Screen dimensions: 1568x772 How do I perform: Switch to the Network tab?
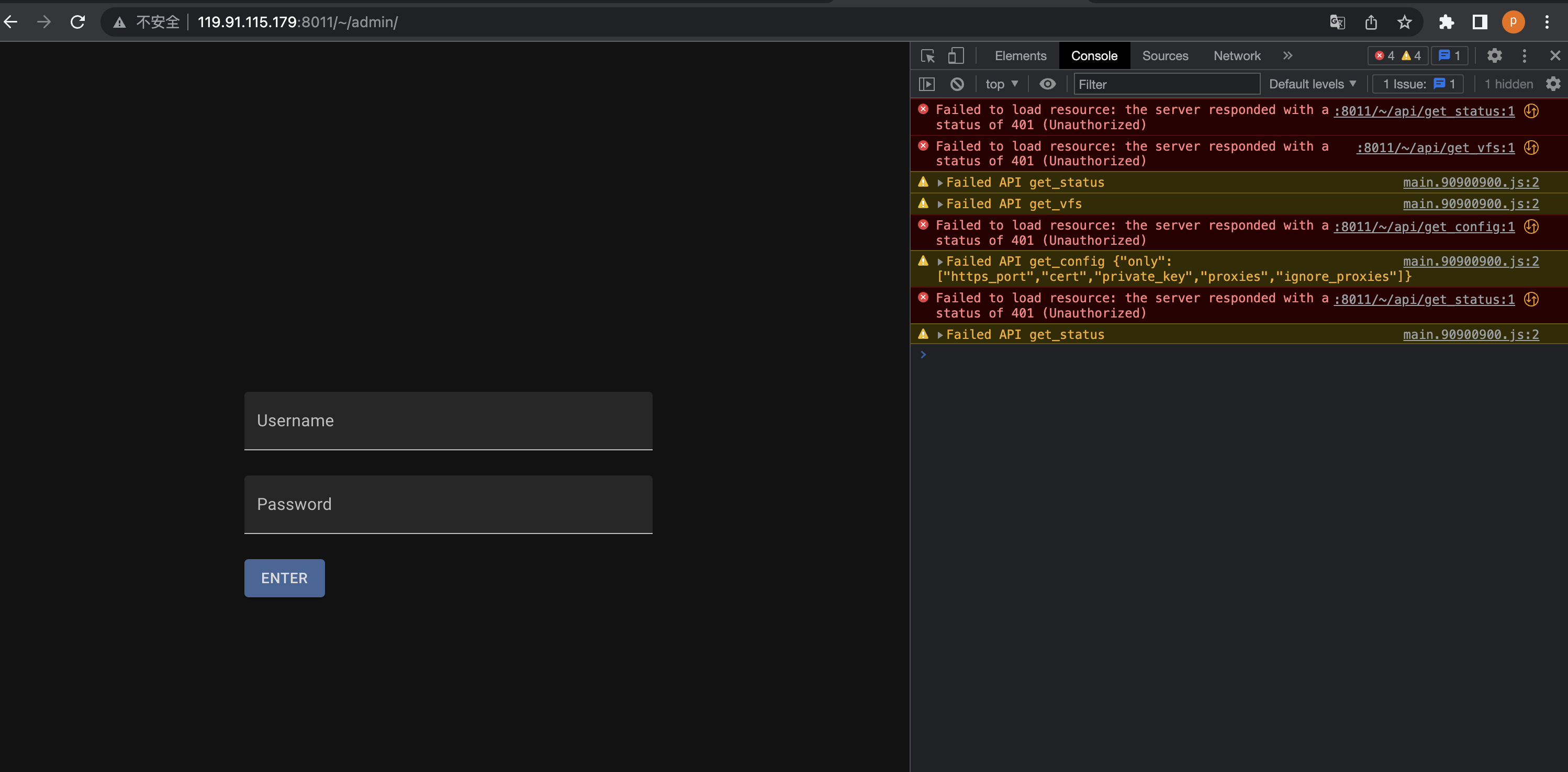pyautogui.click(x=1237, y=55)
